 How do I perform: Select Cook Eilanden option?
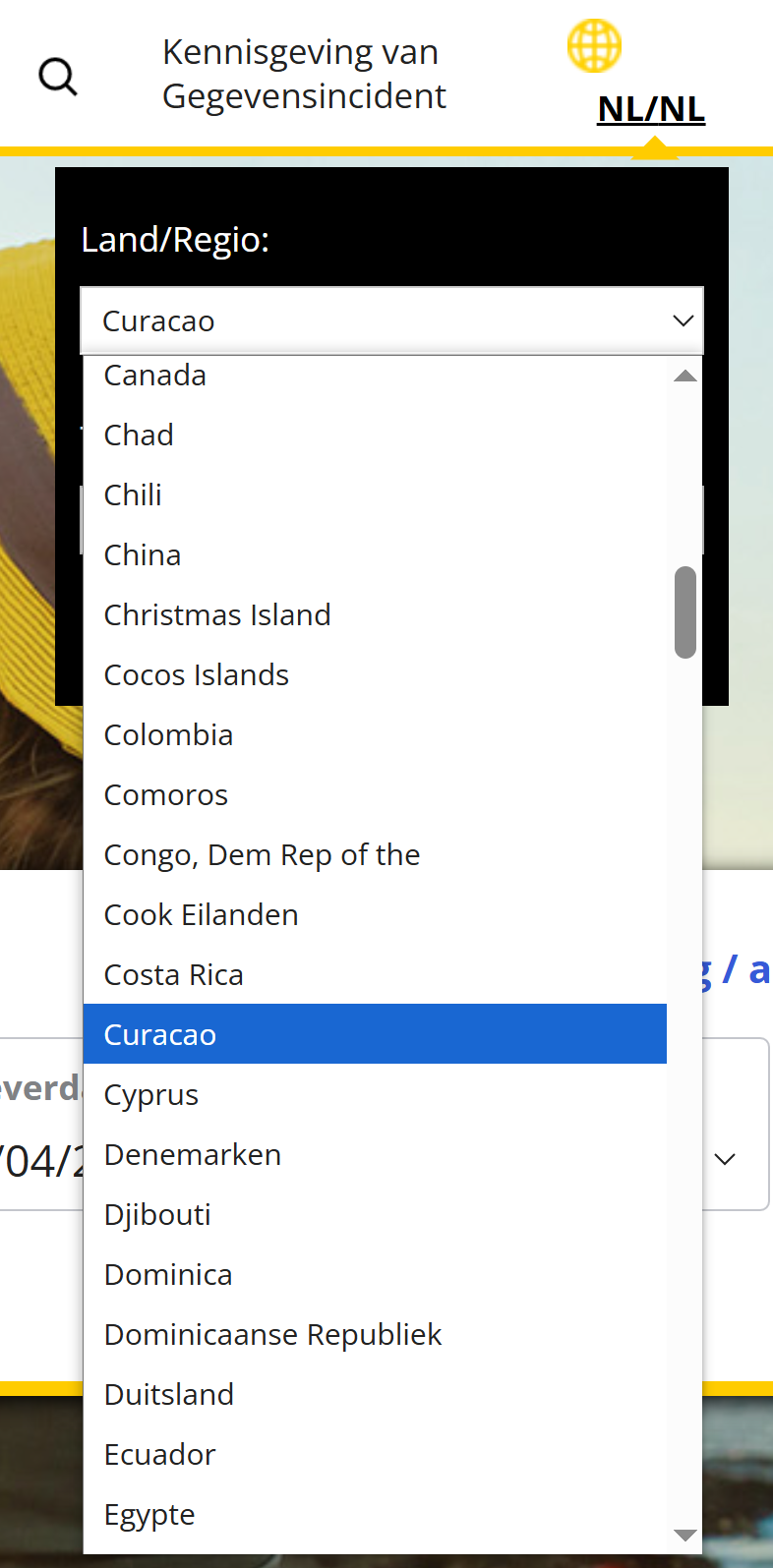[x=202, y=915]
